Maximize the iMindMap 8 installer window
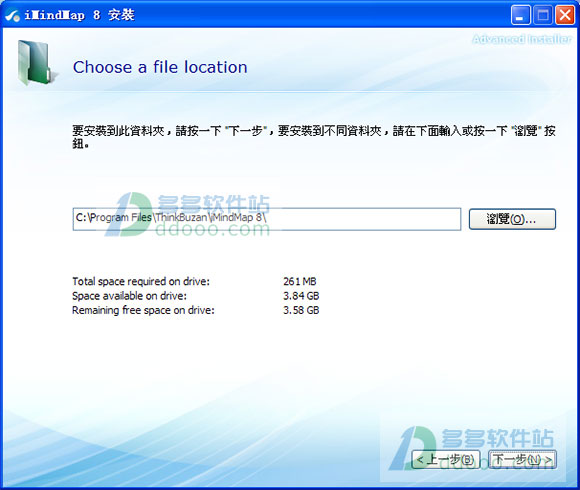Image resolution: width=580 pixels, height=490 pixels. [x=543, y=15]
